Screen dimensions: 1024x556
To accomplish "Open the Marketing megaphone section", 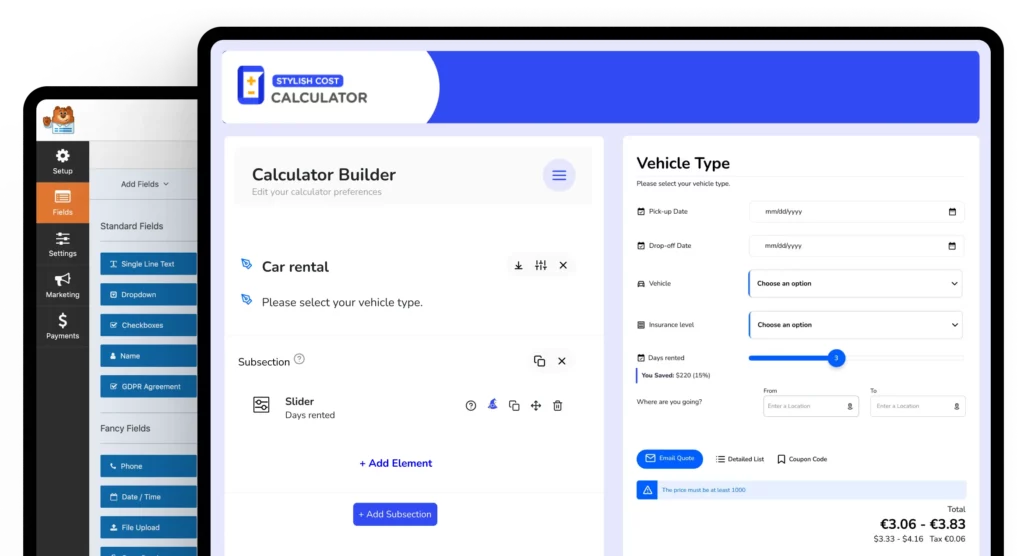I will 63,286.
